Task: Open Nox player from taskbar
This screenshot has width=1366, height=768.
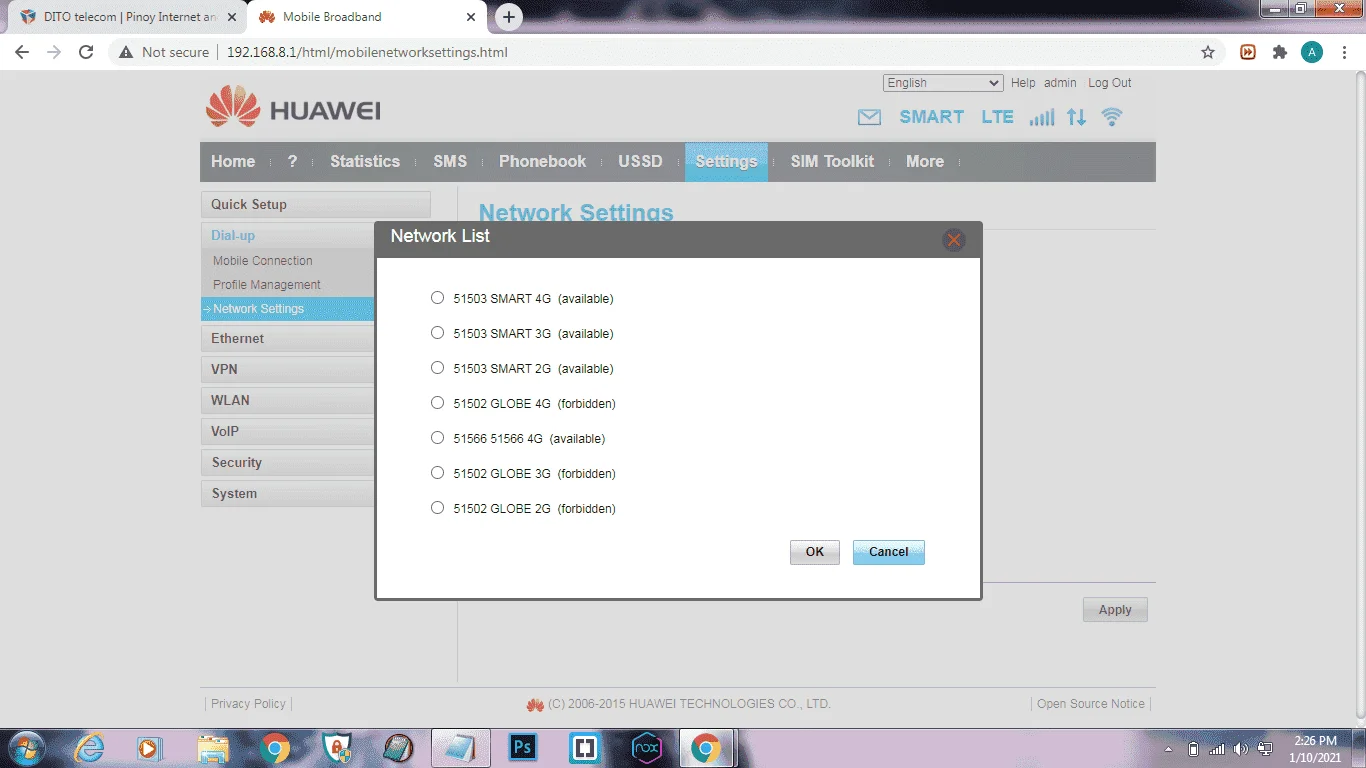Action: [647, 748]
